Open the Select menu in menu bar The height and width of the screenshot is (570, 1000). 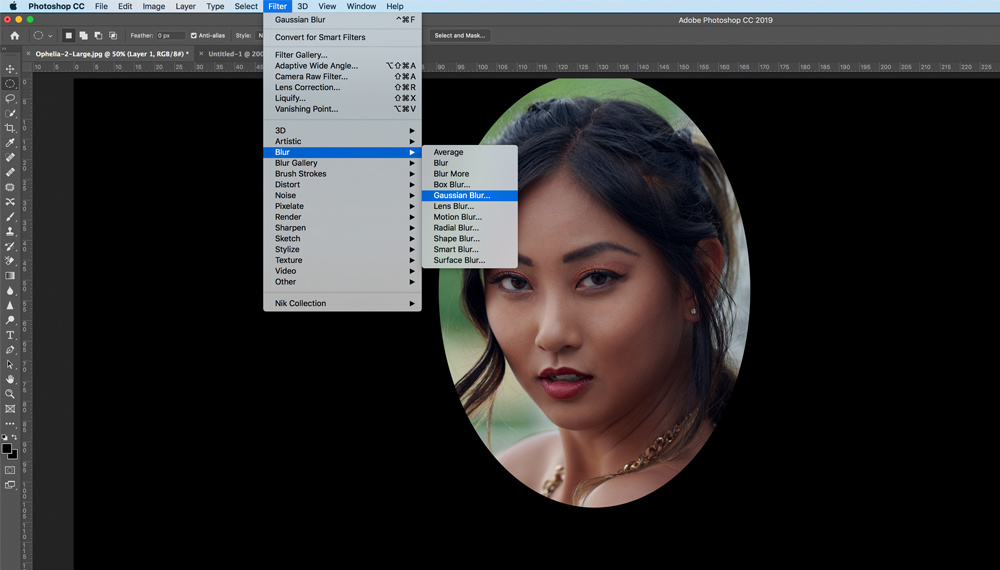(246, 6)
